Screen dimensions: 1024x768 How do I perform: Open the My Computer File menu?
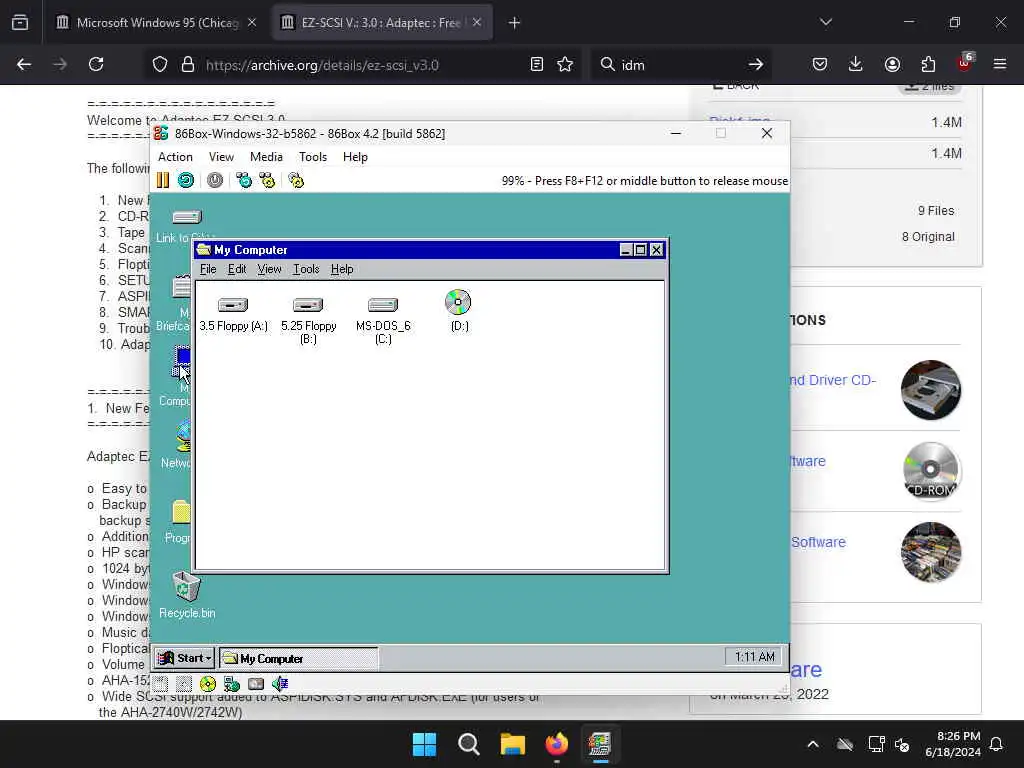(x=208, y=269)
